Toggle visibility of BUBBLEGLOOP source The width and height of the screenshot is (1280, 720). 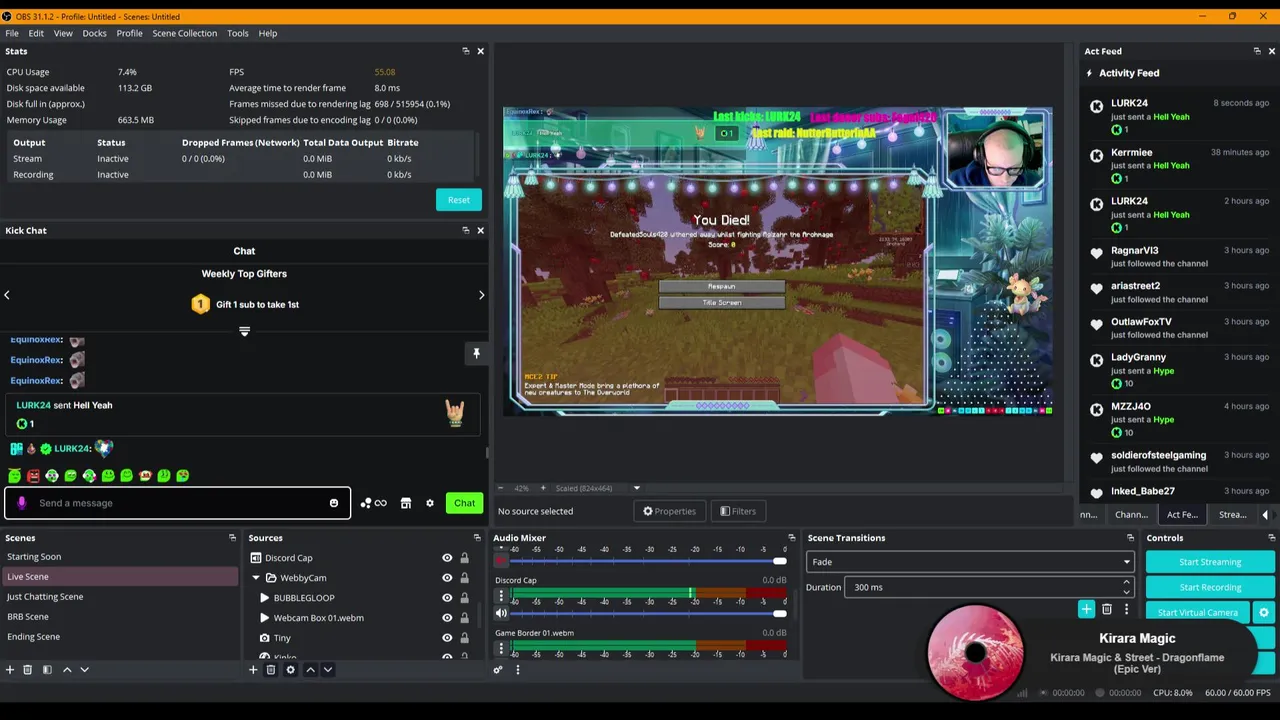(x=447, y=598)
